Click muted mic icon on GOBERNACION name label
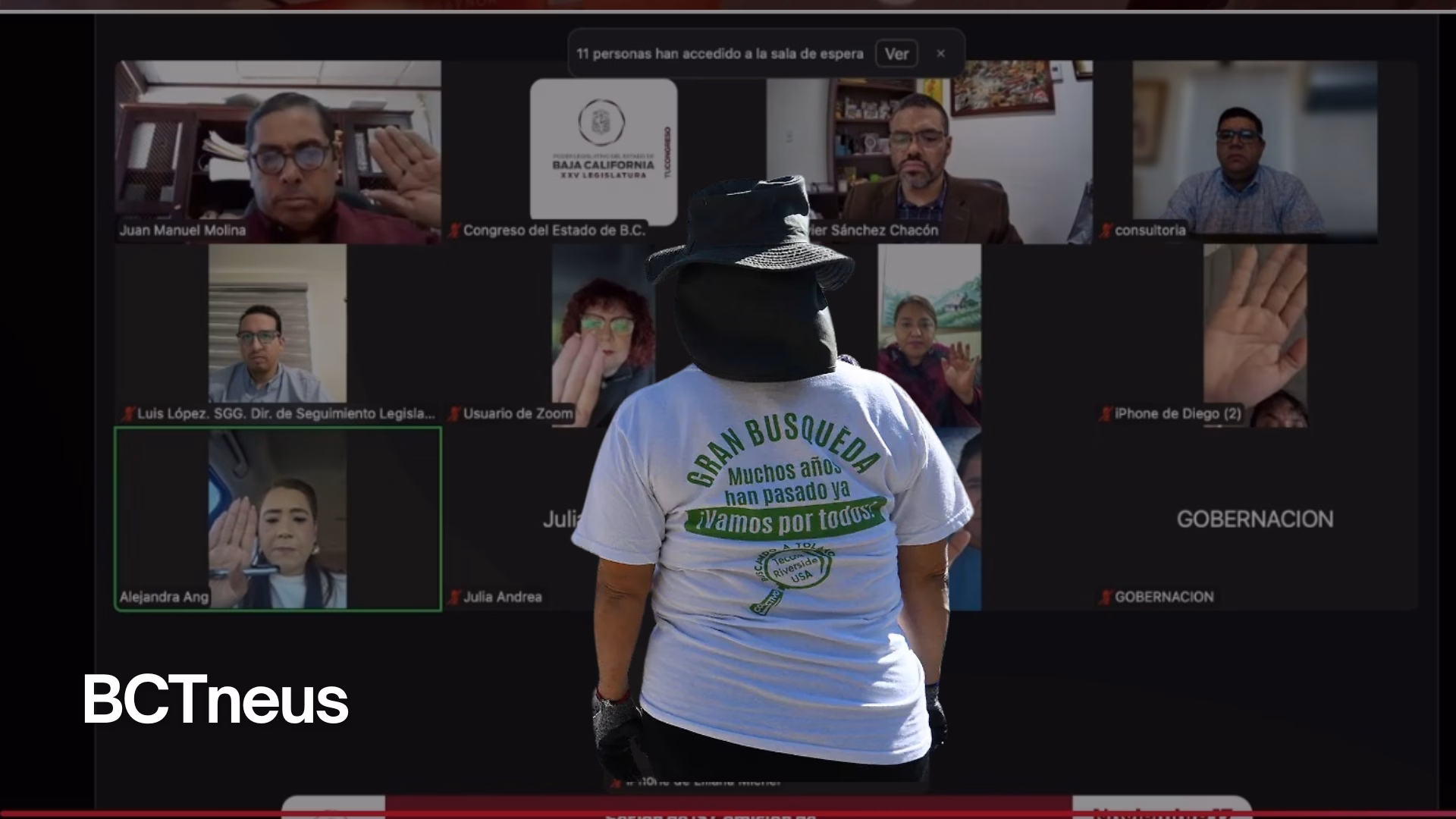Viewport: 1456px width, 819px height. click(1106, 598)
